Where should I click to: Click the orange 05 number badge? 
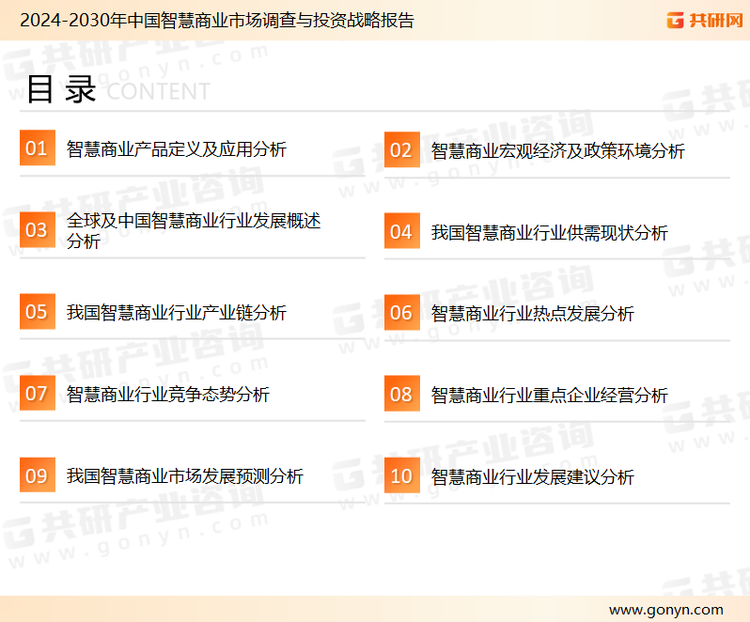click(x=37, y=311)
